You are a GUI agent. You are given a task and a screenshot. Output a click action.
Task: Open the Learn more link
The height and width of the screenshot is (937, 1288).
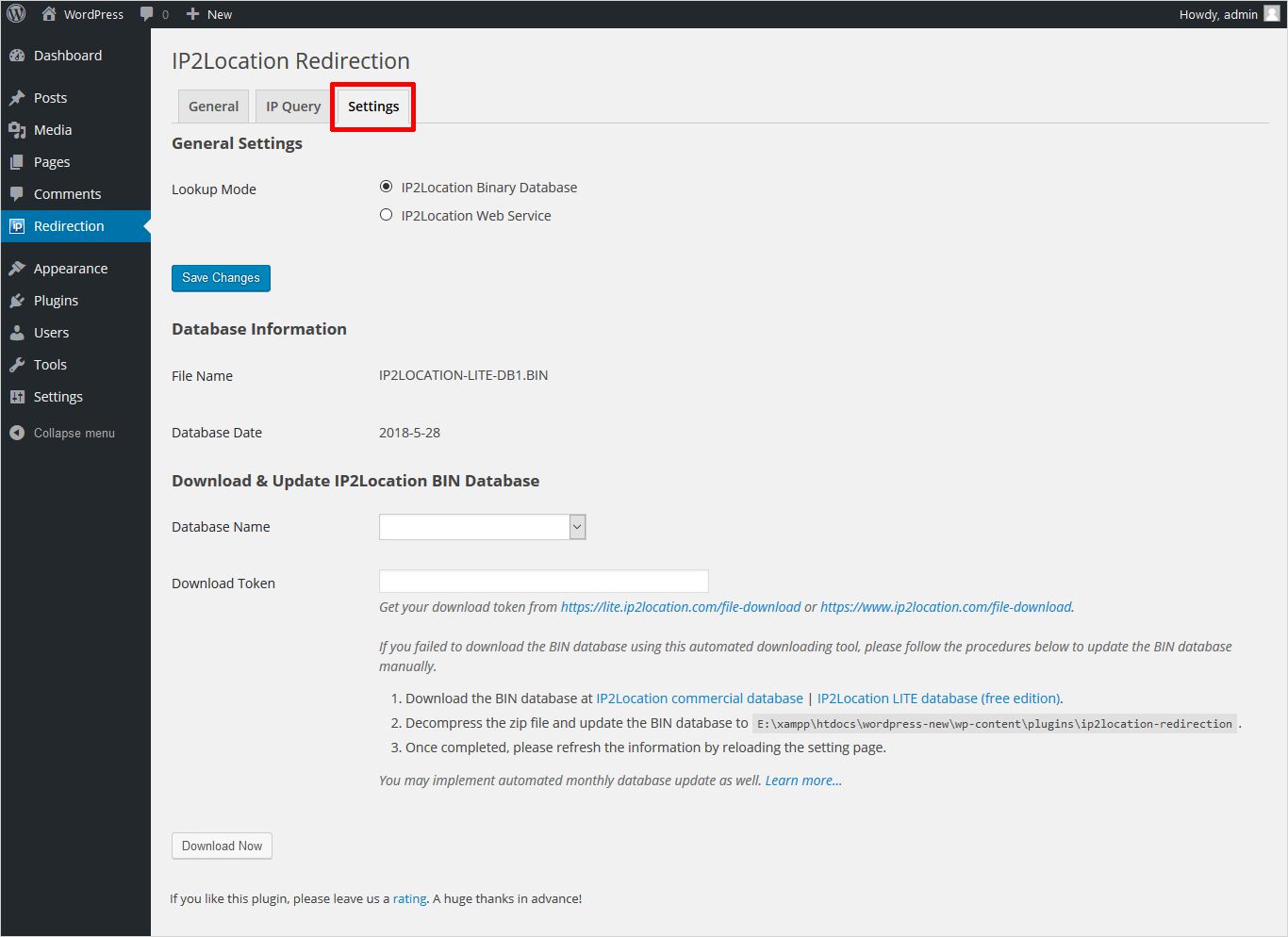(803, 781)
